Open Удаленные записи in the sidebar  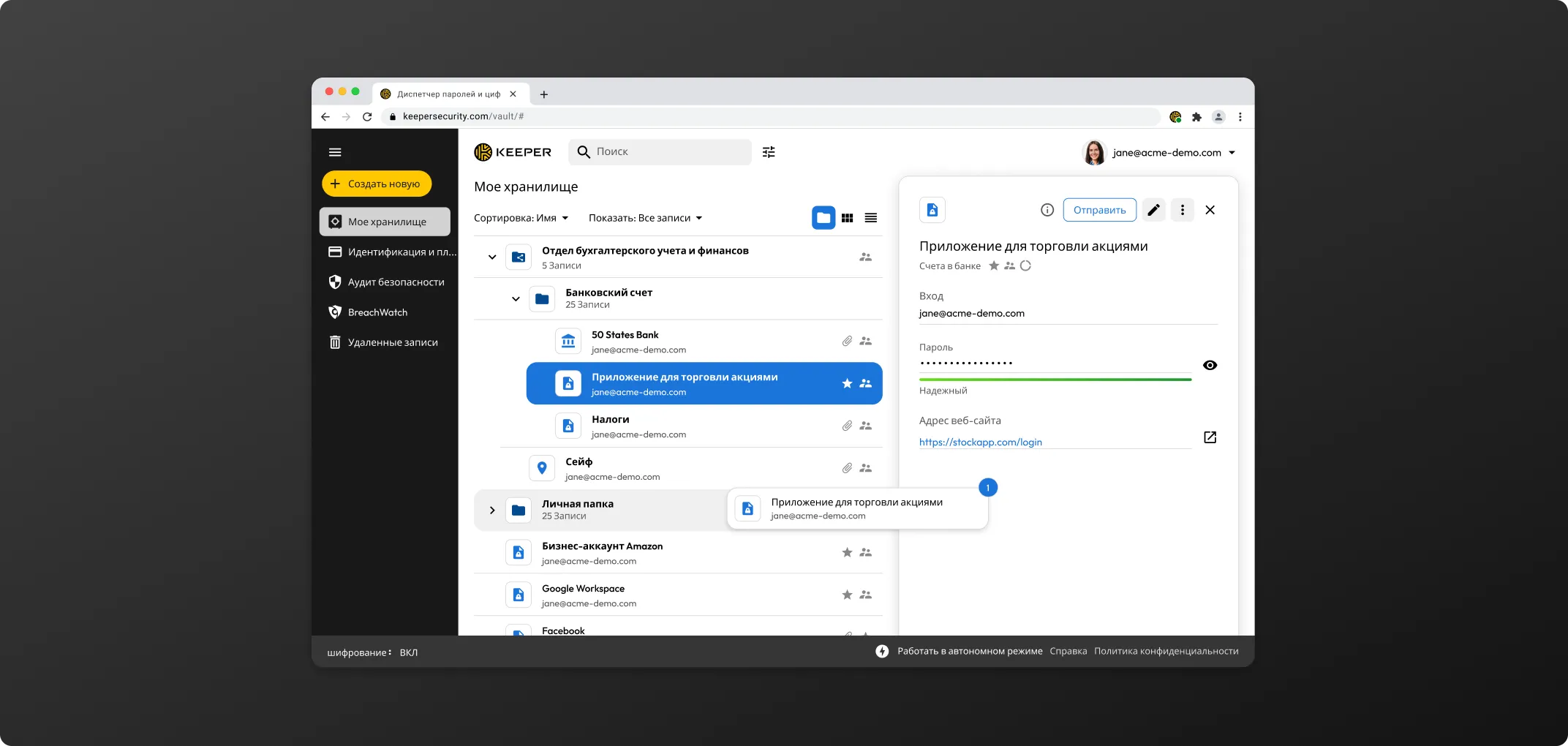click(383, 342)
